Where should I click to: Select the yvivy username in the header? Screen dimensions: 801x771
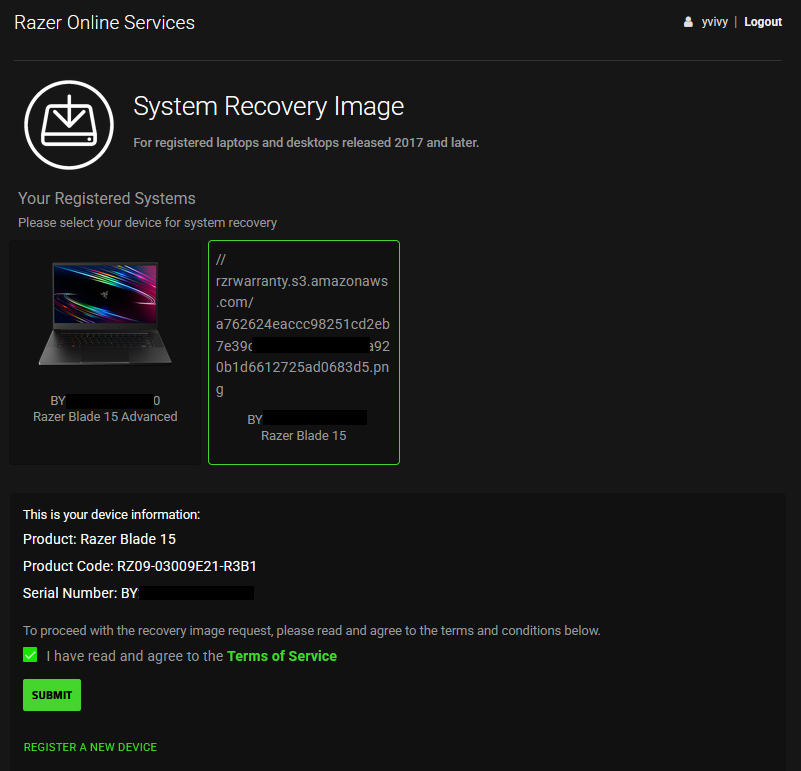click(x=714, y=21)
